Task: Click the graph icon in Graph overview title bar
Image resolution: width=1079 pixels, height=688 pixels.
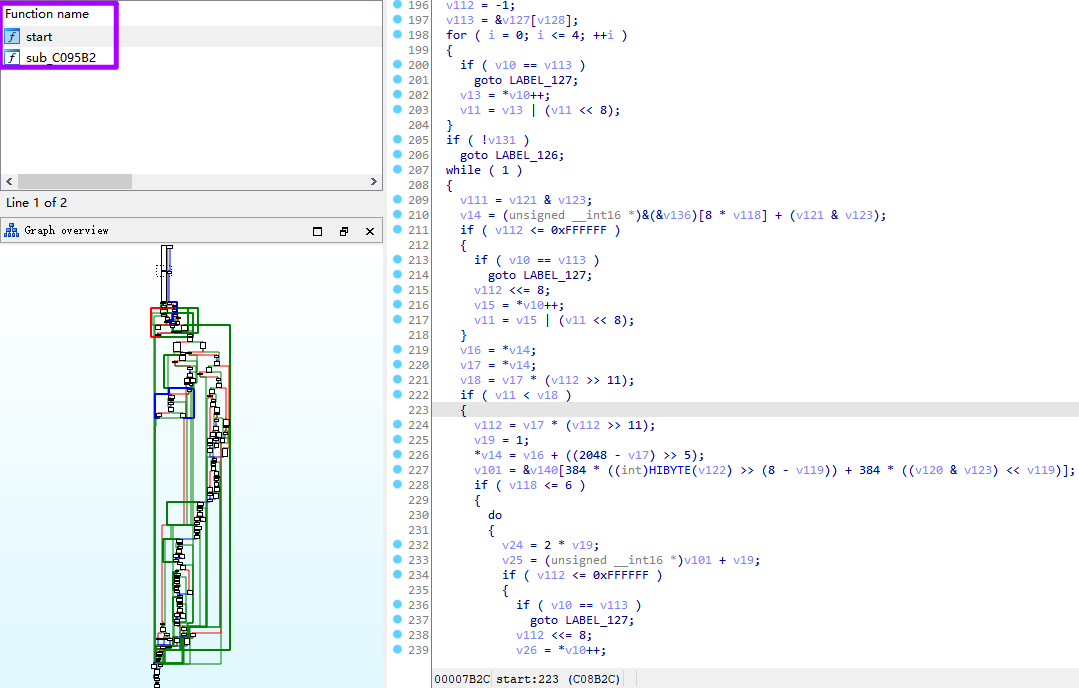Action: (10, 230)
